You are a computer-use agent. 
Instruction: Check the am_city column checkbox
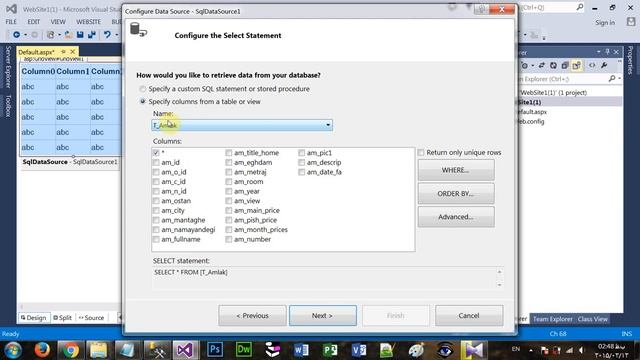coord(156,211)
